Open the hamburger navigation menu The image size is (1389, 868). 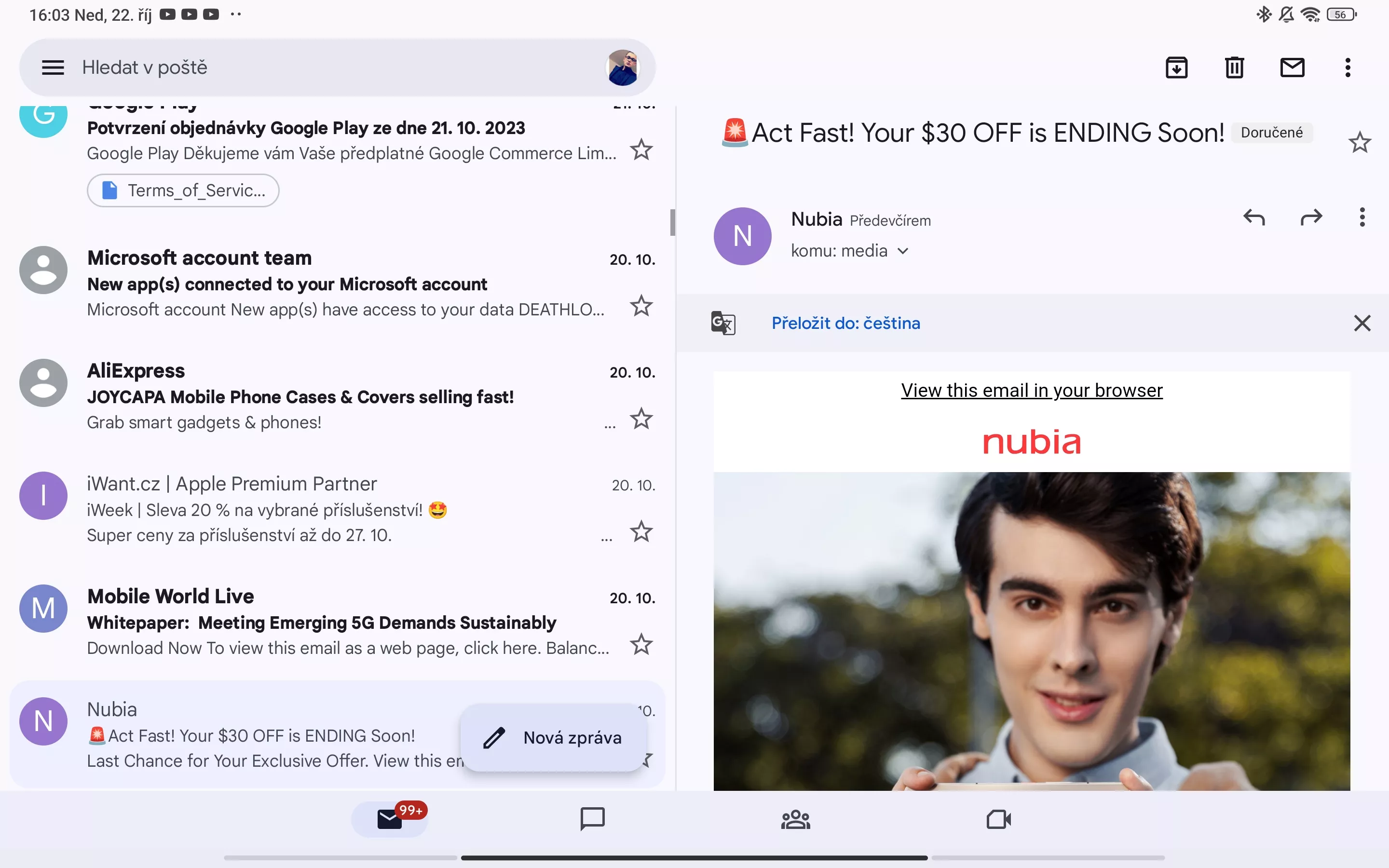pos(53,68)
